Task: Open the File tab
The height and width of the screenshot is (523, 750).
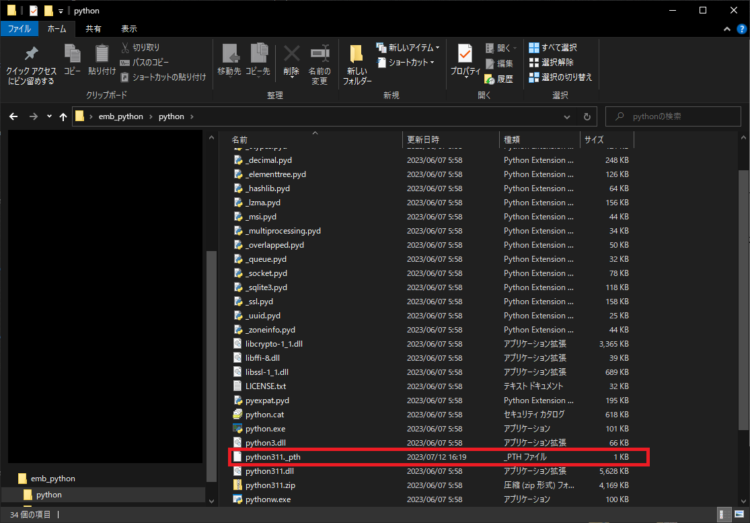Action: [x=19, y=29]
